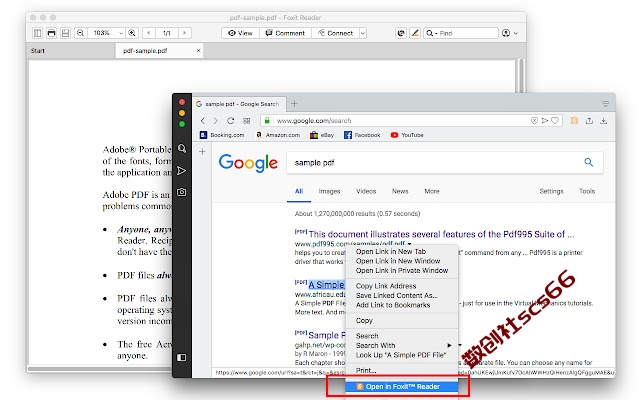Select the Comment mode button in Foxit
The image size is (640, 400).
click(285, 33)
